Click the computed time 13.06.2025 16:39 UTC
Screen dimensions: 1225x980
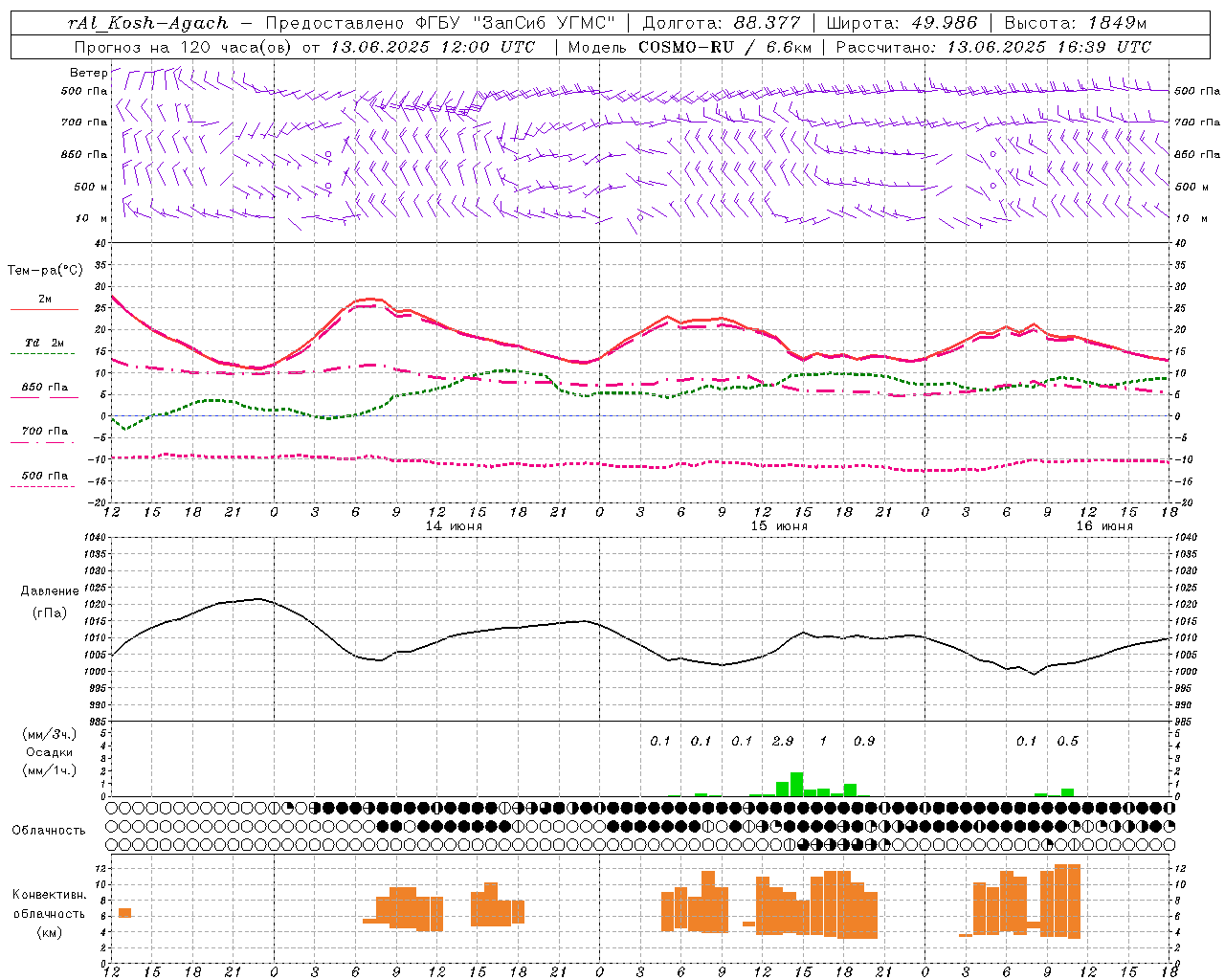[x=1049, y=47]
